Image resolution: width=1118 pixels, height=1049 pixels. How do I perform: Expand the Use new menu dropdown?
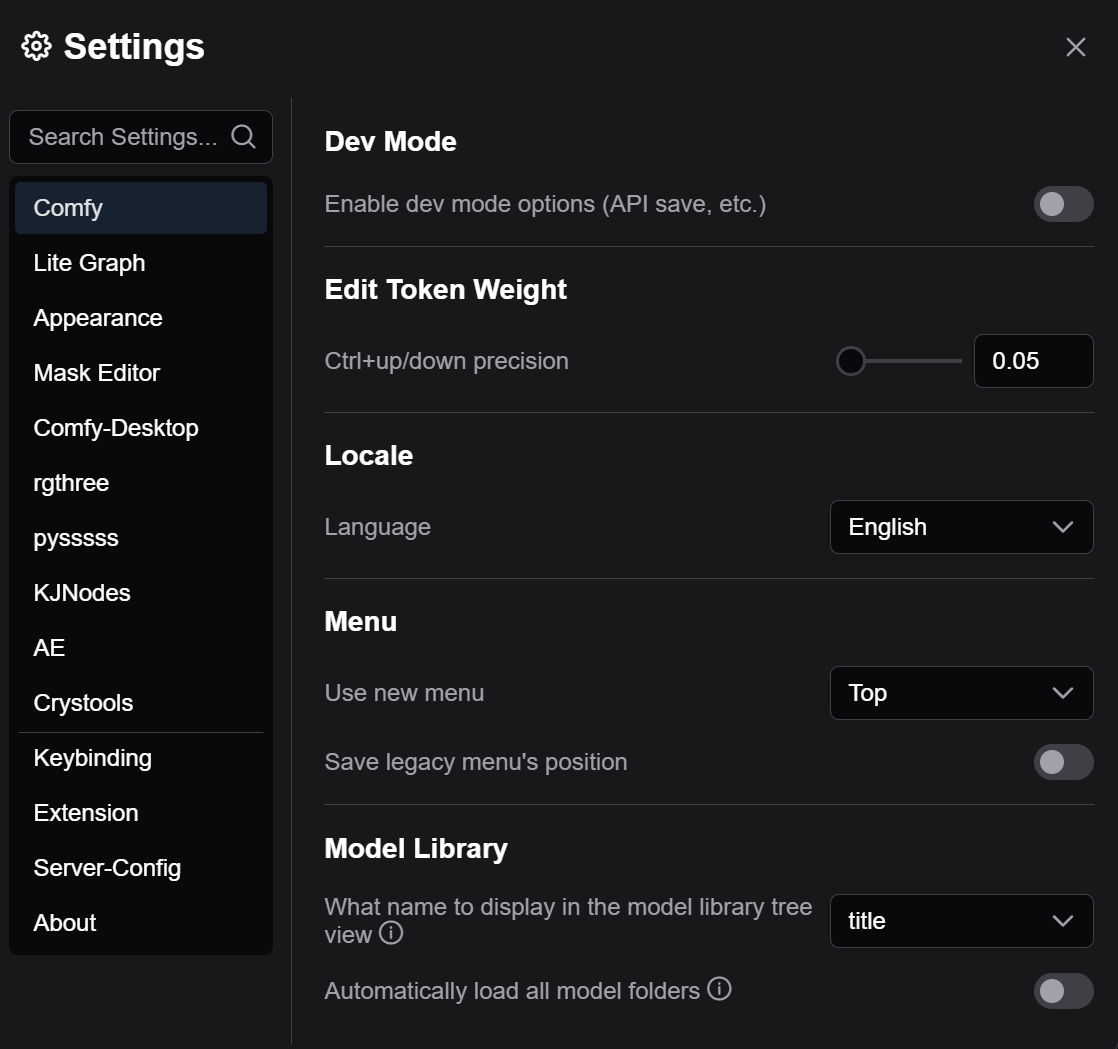point(961,693)
